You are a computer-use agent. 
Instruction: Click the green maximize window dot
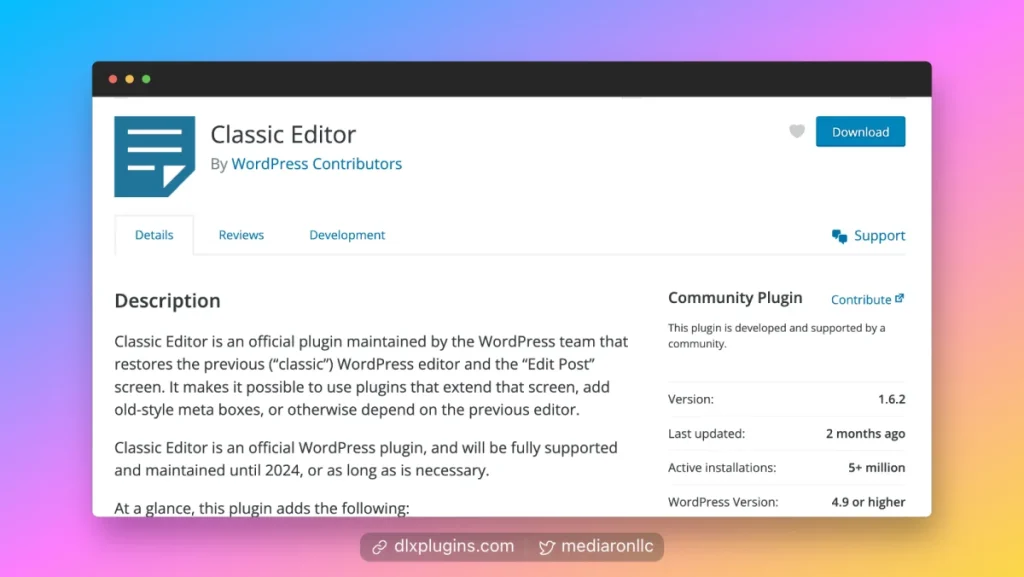tap(146, 79)
